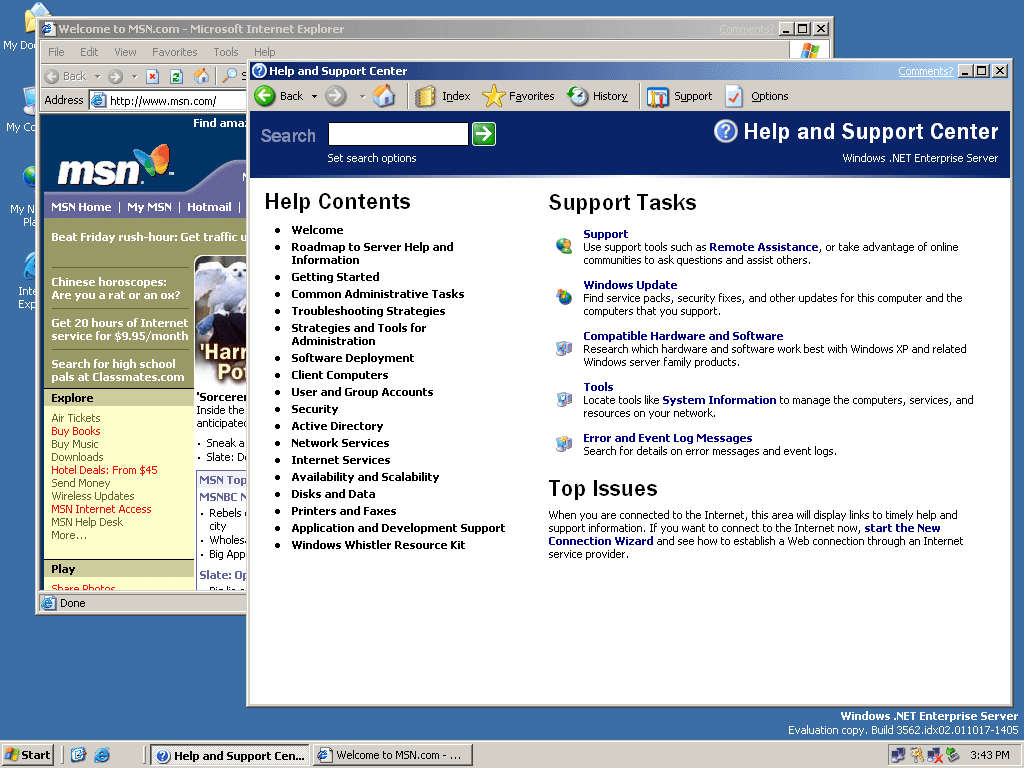Open Security help topic

(315, 409)
